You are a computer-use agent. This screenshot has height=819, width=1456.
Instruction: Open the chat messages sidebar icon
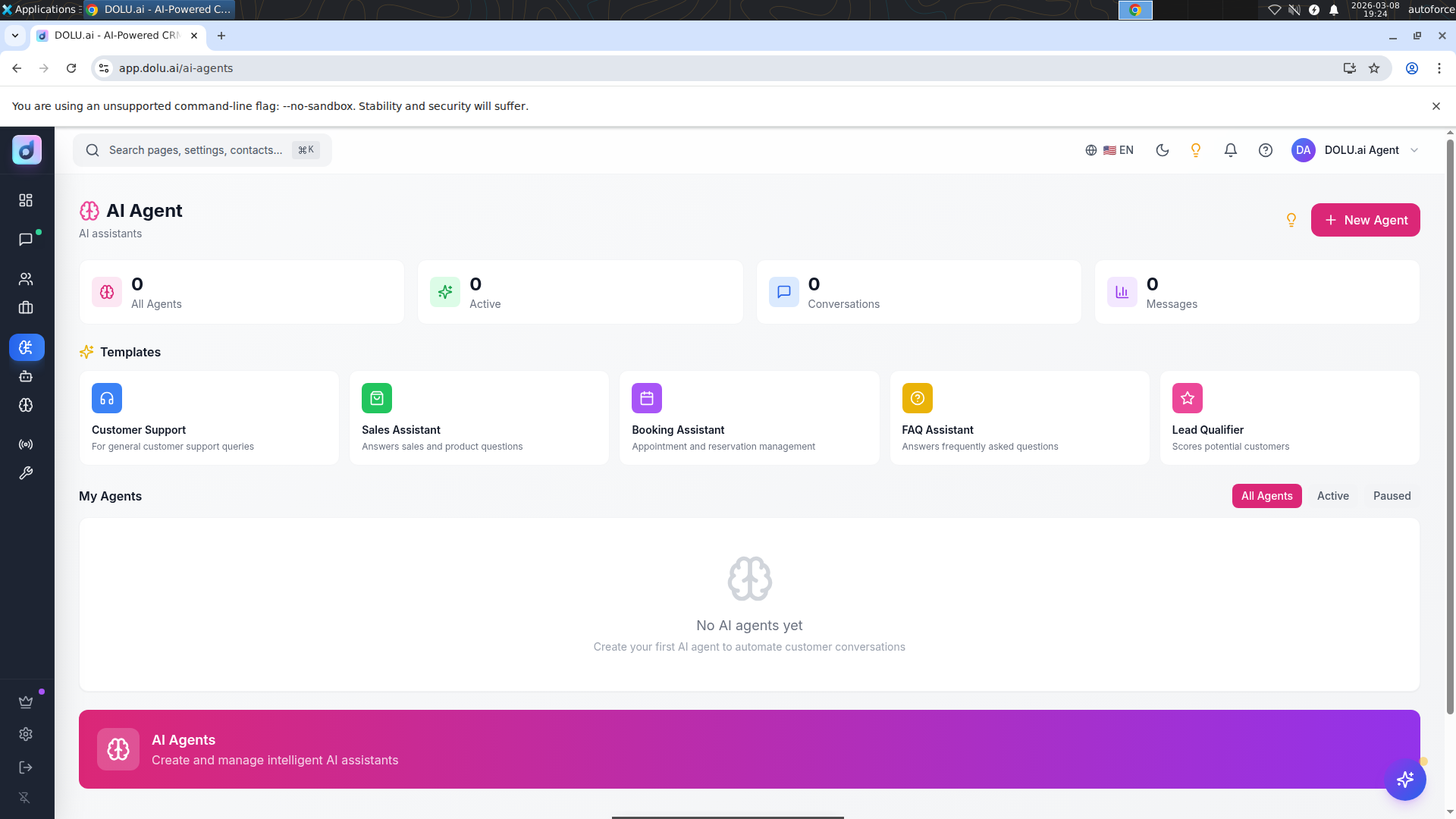26,240
